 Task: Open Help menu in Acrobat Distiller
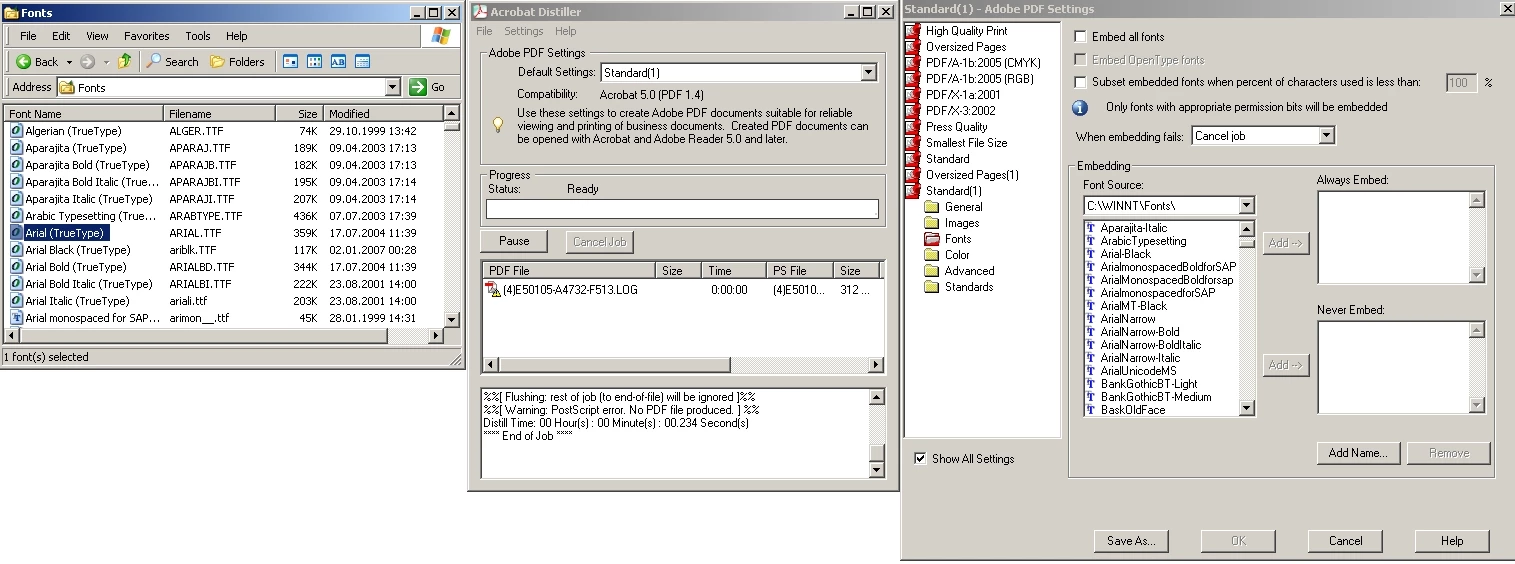click(x=566, y=31)
